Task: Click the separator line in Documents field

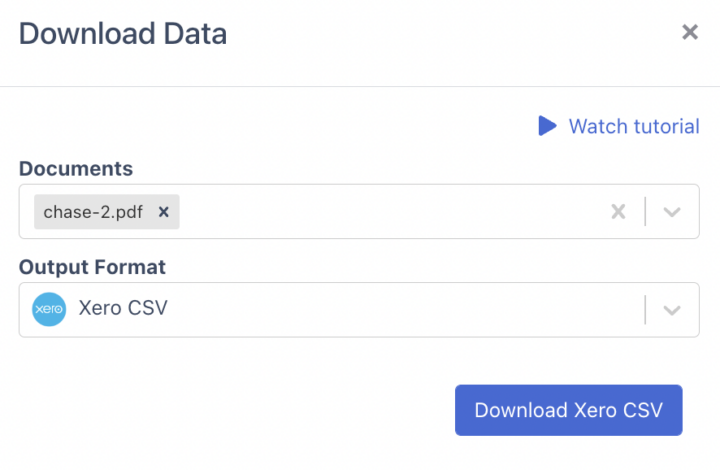Action: point(645,212)
